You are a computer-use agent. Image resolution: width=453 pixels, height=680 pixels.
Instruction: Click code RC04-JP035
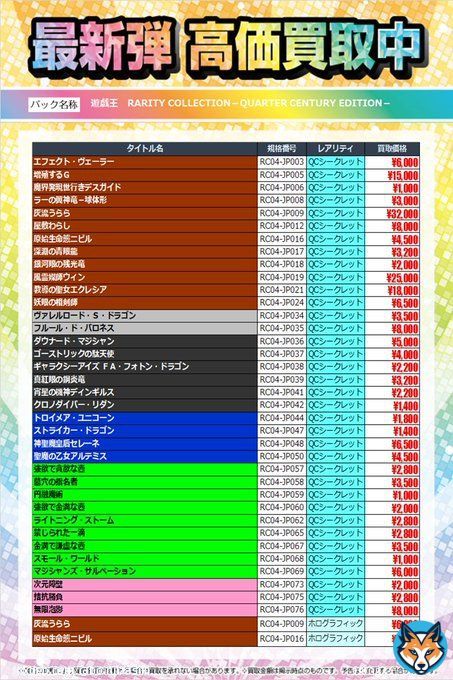(x=282, y=328)
